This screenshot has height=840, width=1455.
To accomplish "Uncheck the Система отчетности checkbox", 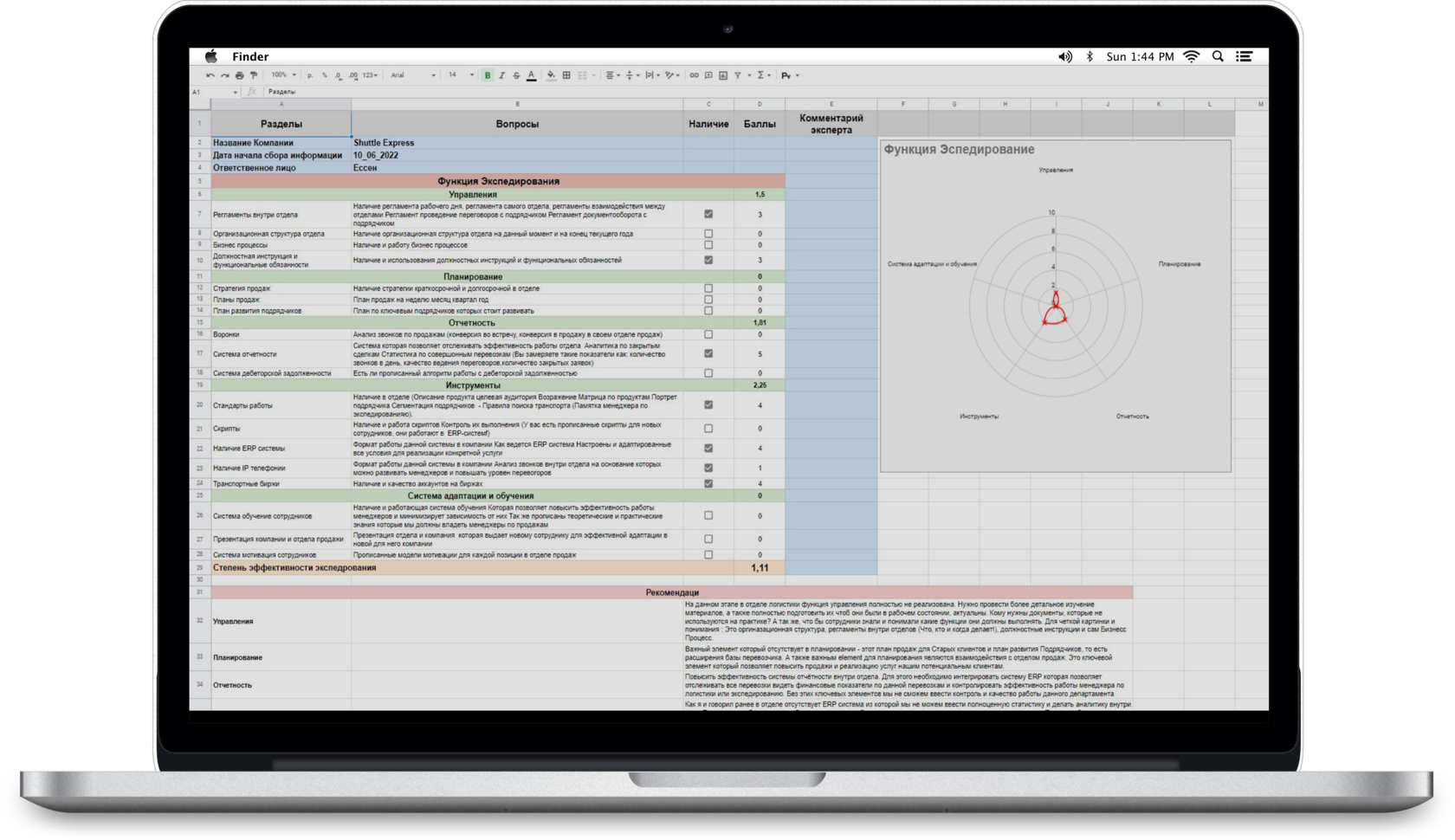I will point(708,353).
